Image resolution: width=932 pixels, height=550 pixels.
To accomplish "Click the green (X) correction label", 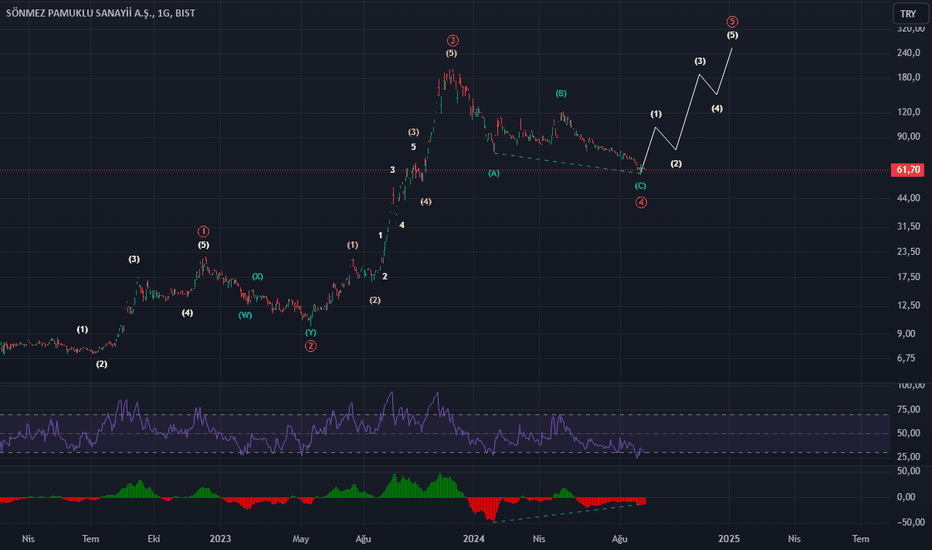I will [257, 276].
